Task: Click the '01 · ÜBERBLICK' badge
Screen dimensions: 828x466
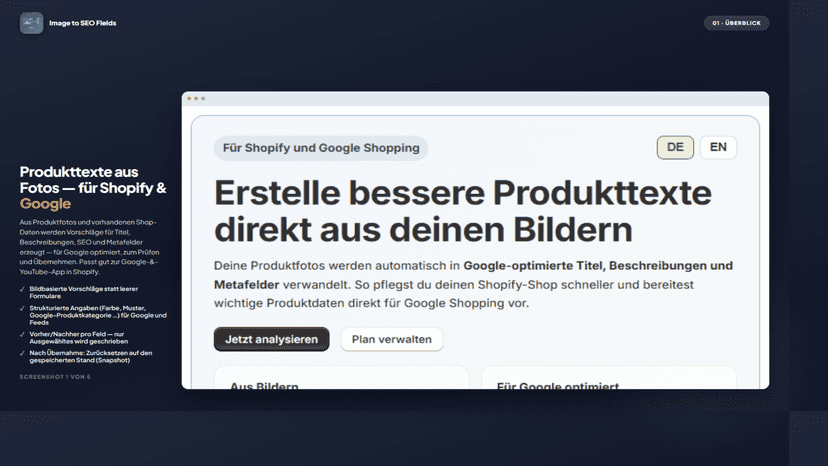Action: click(x=736, y=23)
